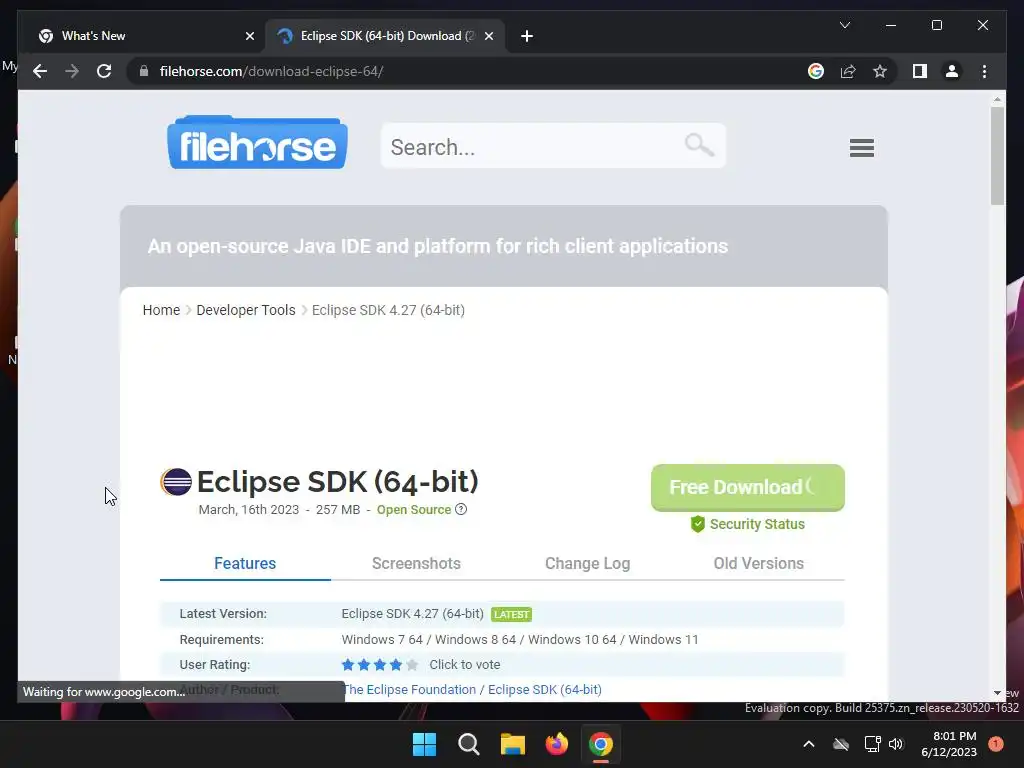The height and width of the screenshot is (768, 1024).
Task: Click the page vertical scrollbar thumb
Action: pos(997,155)
